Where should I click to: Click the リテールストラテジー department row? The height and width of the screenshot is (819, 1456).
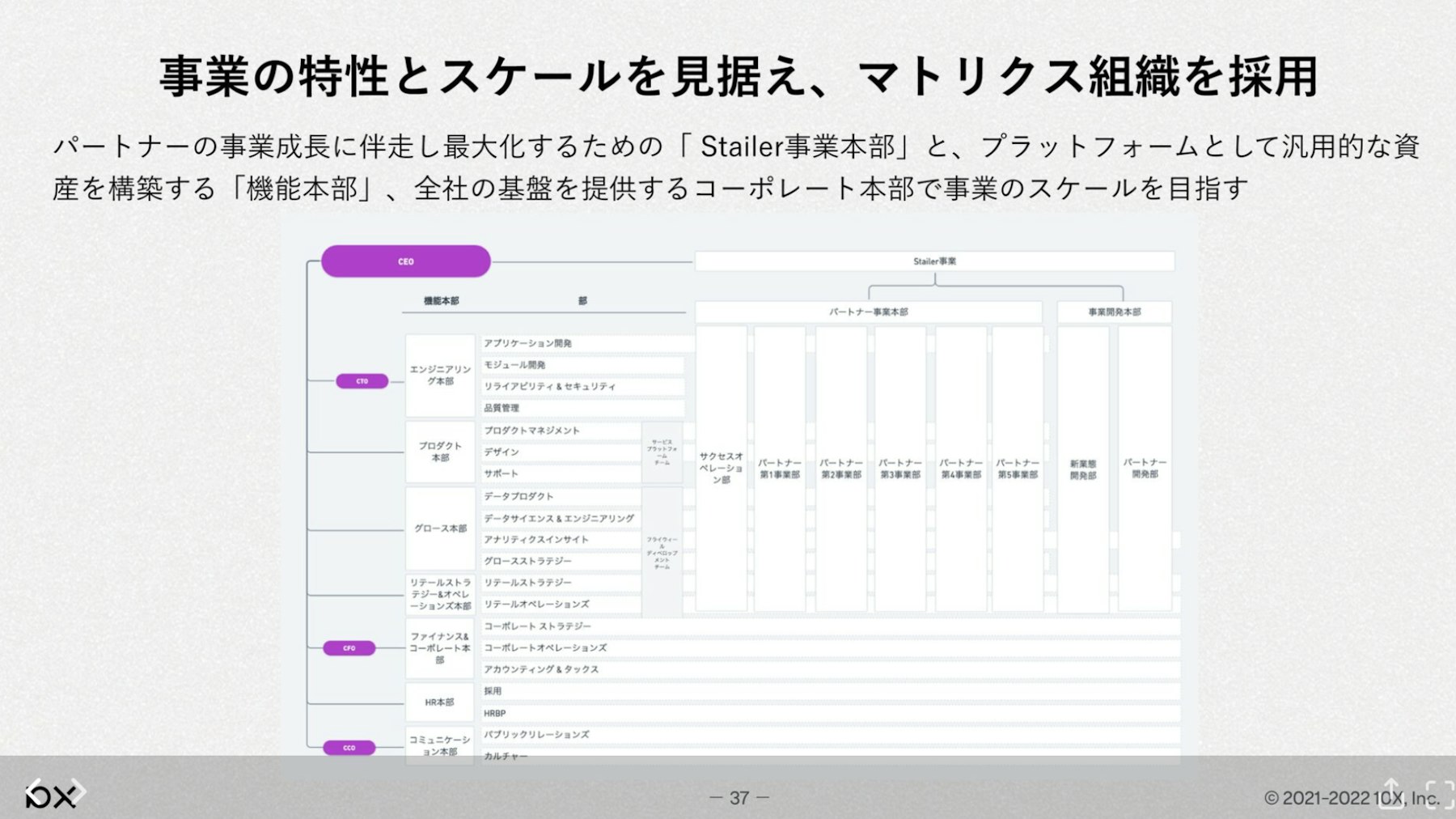(x=561, y=583)
